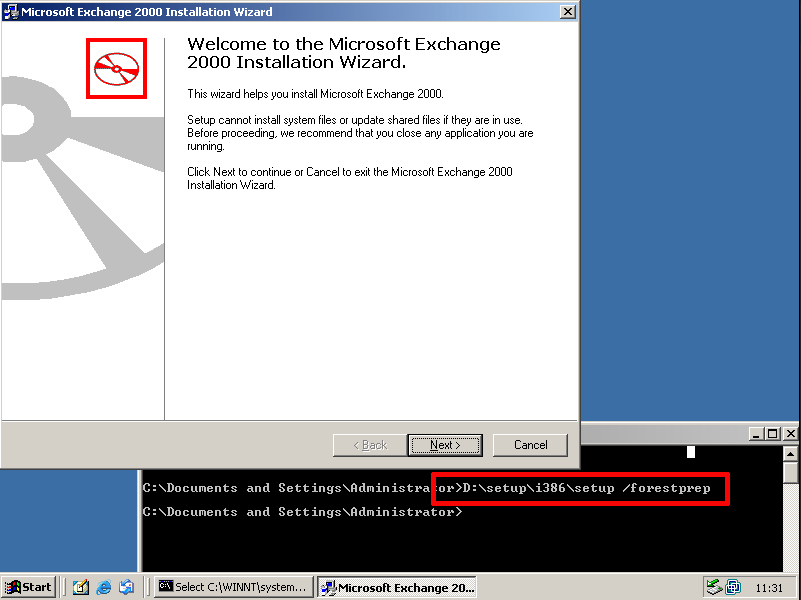Click the 'Setup cannot install system files' paragraph
This screenshot has width=801, height=600.
click(360, 133)
